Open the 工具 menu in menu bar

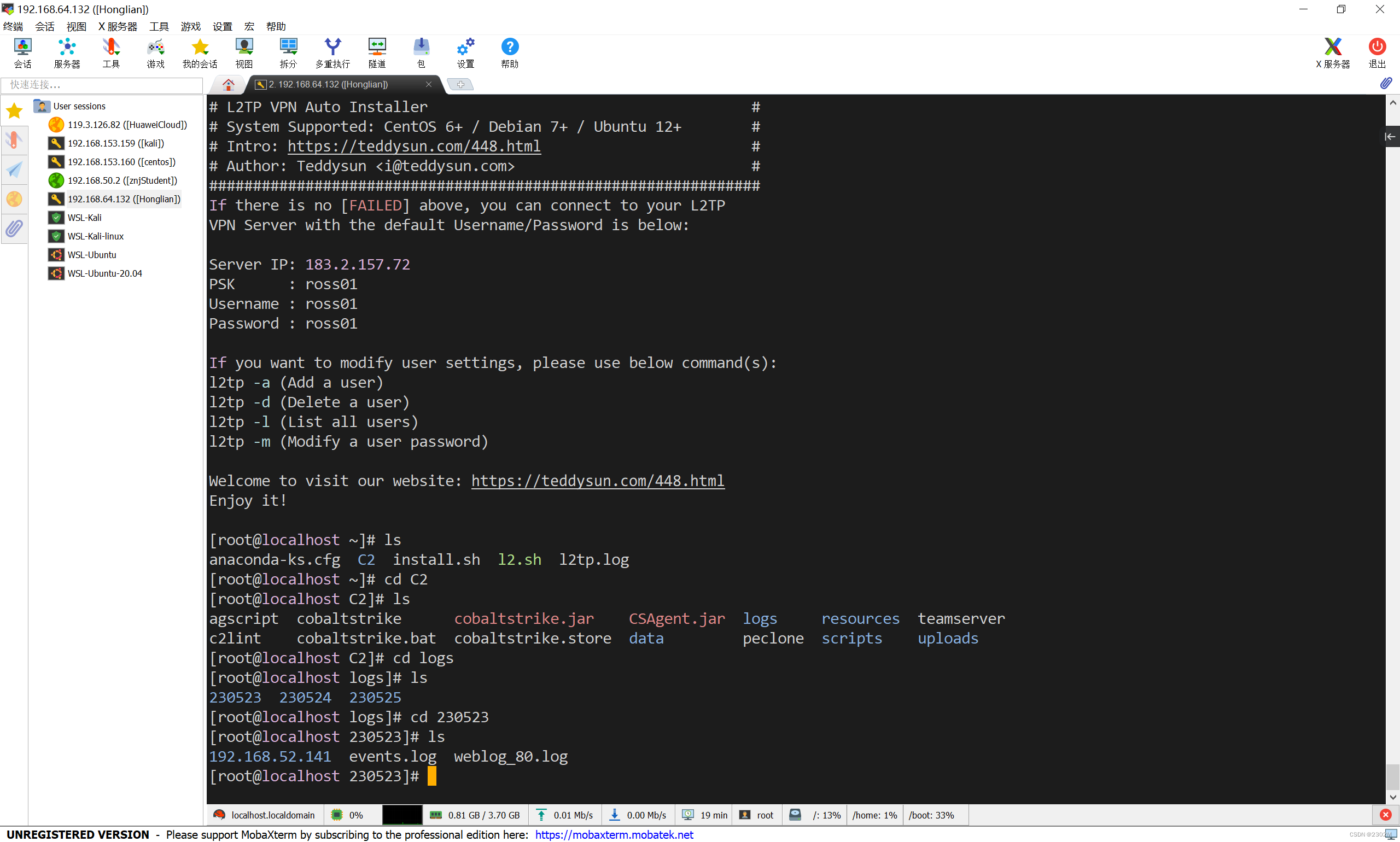(x=159, y=27)
